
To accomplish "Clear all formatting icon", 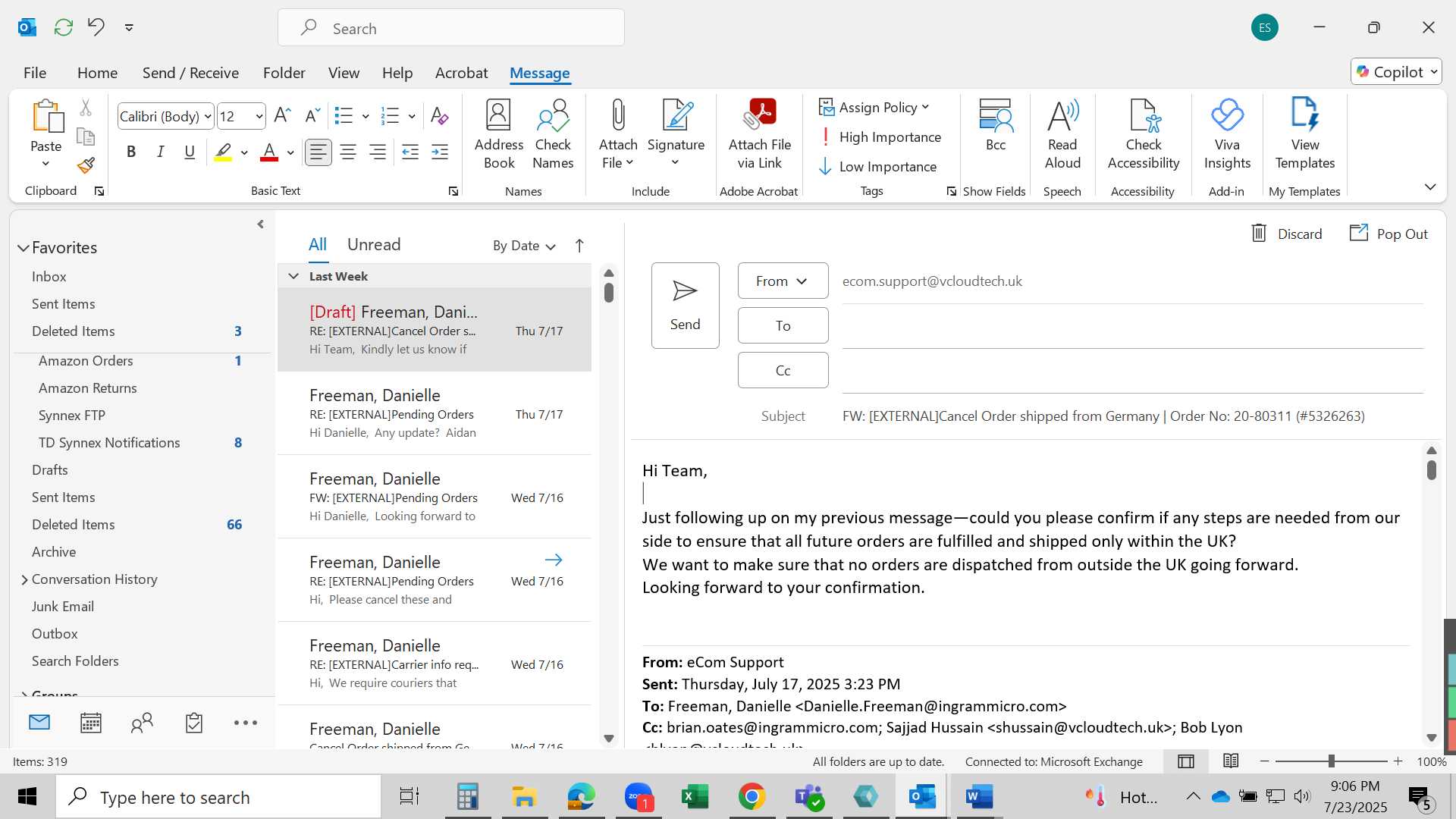I will click(439, 116).
